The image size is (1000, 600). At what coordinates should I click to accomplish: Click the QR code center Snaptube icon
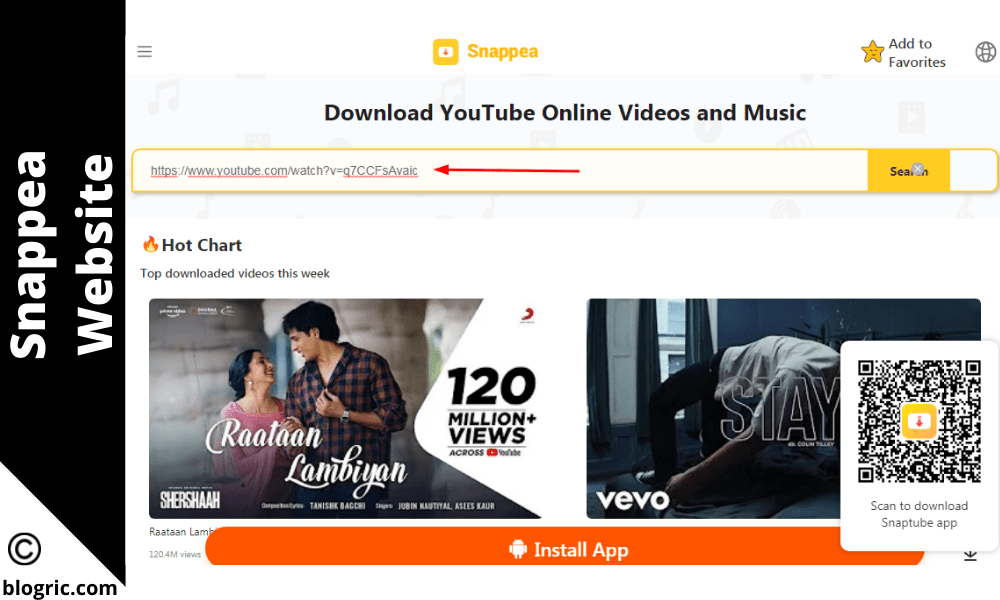(919, 421)
